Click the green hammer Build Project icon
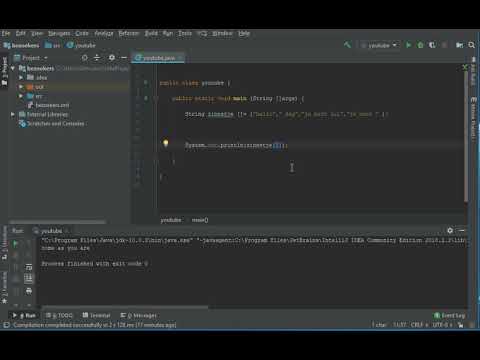This screenshot has width=480, height=360. (347, 45)
